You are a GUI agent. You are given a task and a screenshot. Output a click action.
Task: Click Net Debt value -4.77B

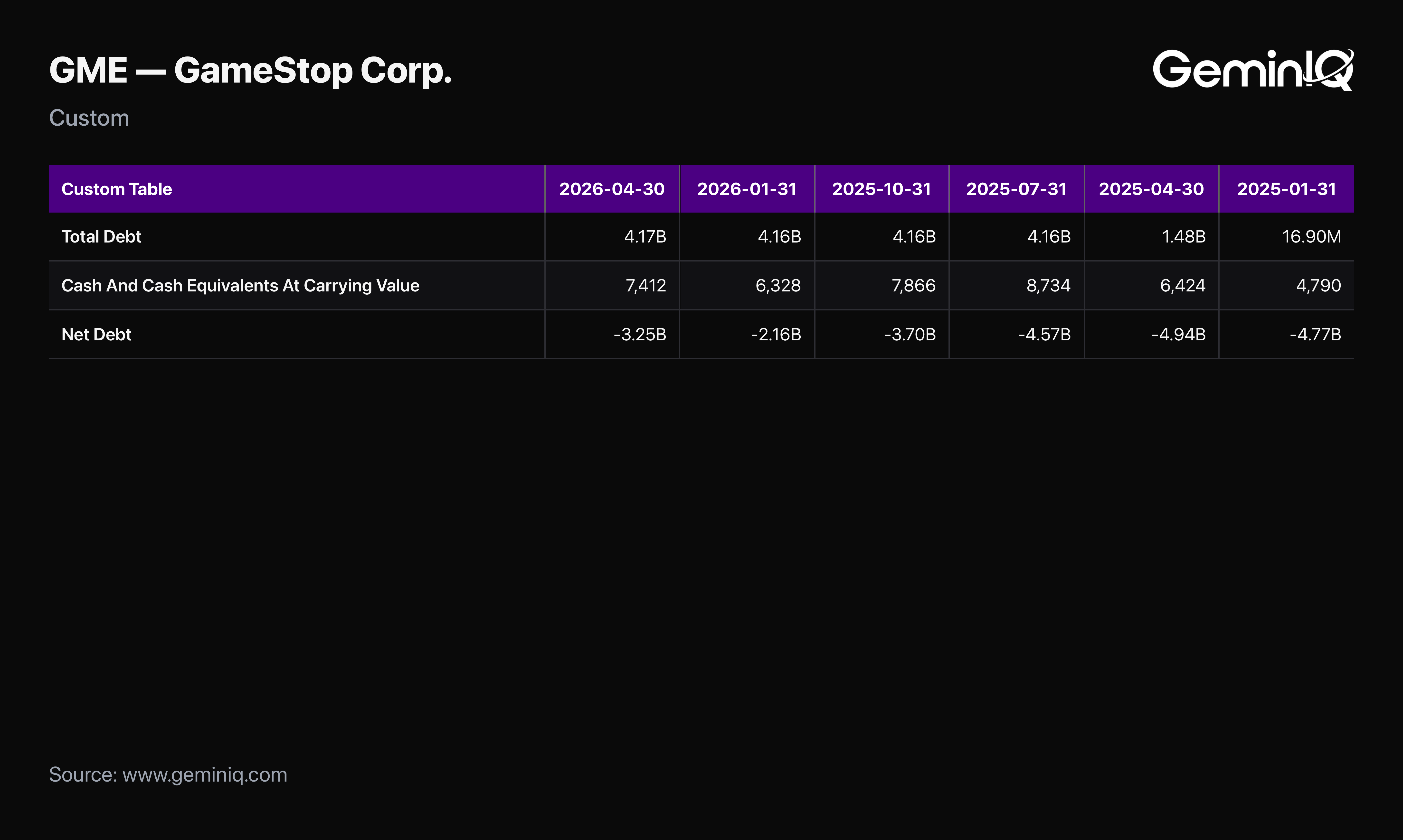pyautogui.click(x=1315, y=335)
